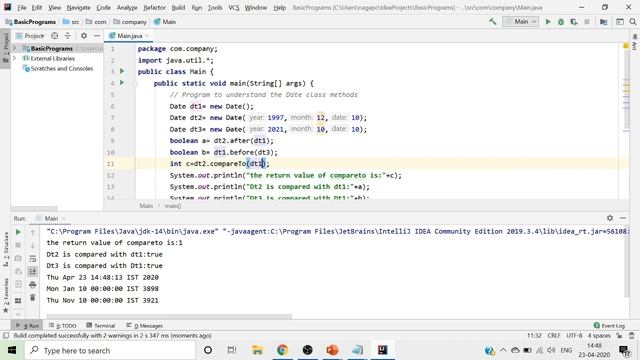Click the yellow warning indicator atop editor scrollbar

[x=626, y=46]
